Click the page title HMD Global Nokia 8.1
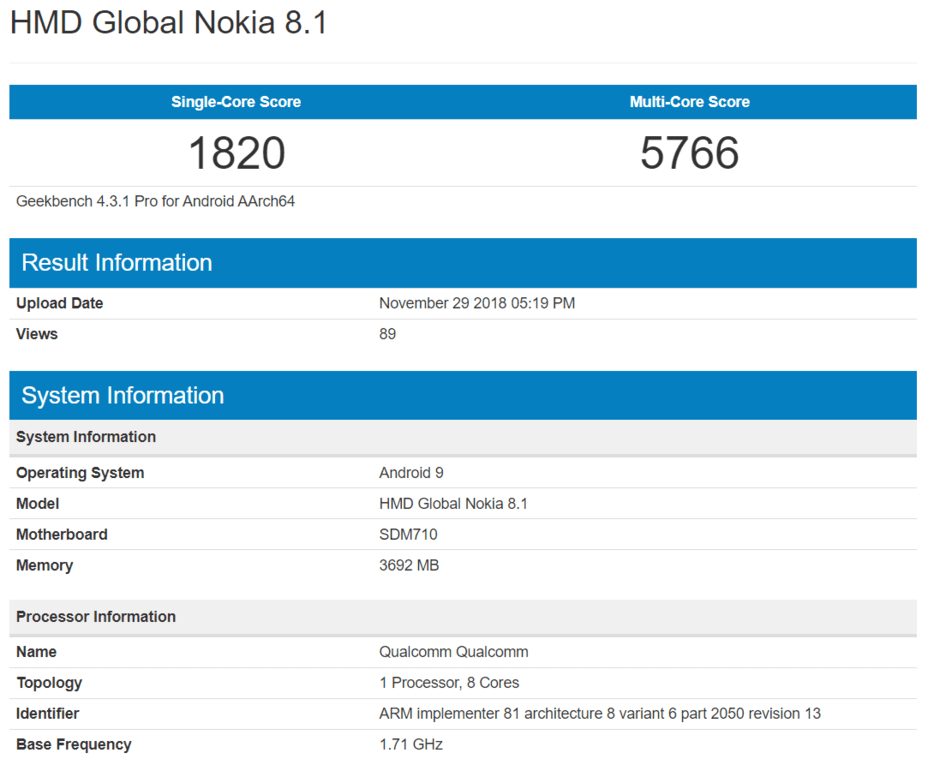The width and height of the screenshot is (940, 759). pos(169,23)
